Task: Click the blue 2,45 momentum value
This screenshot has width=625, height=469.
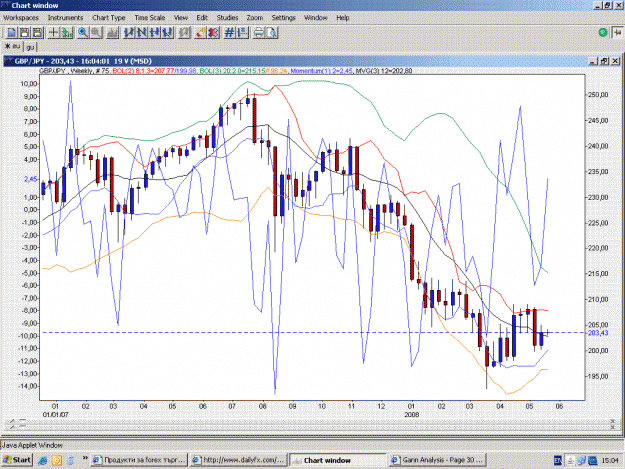Action: (31, 179)
